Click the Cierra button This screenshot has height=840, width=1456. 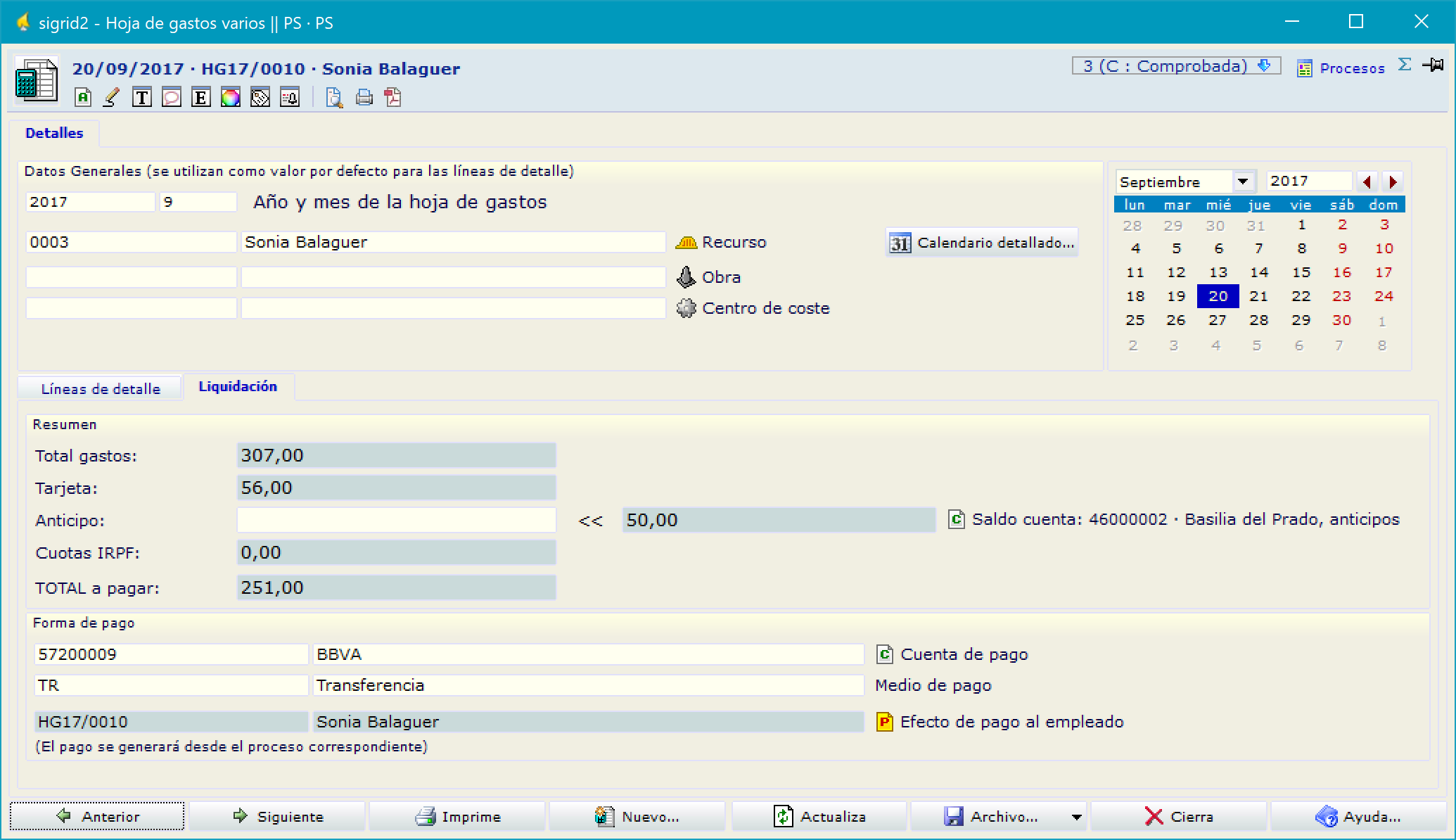pos(1179,816)
